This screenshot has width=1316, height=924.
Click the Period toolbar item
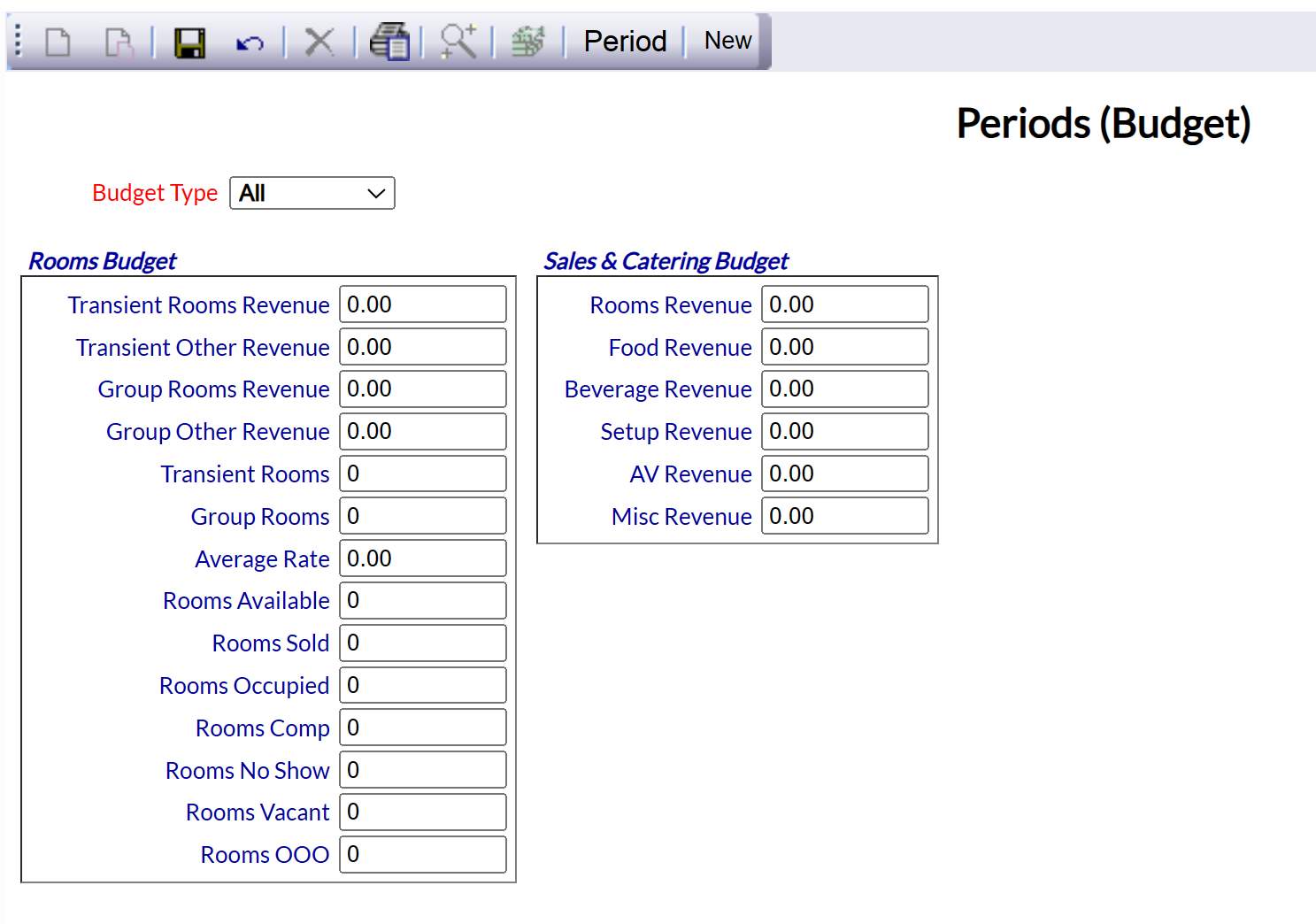pos(625,42)
